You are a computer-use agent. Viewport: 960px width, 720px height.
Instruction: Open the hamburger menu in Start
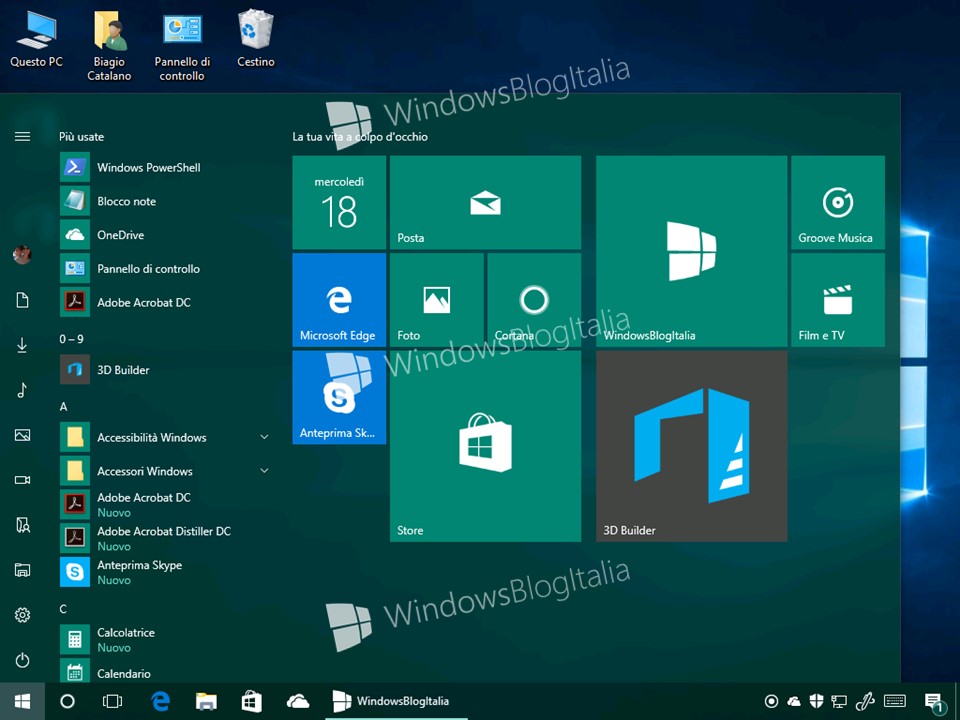tap(22, 136)
